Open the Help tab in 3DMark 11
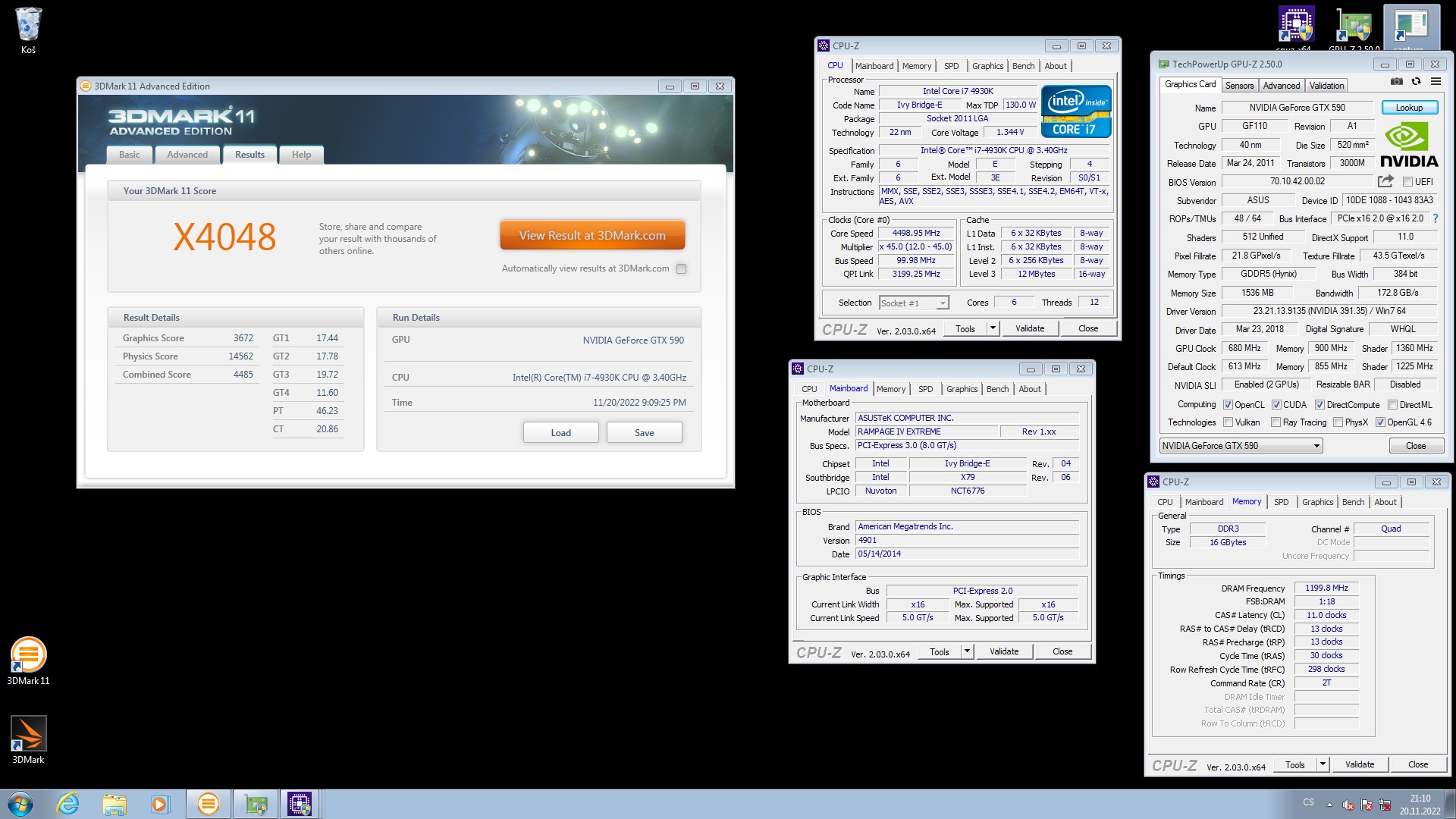The height and width of the screenshot is (819, 1456). tap(302, 155)
